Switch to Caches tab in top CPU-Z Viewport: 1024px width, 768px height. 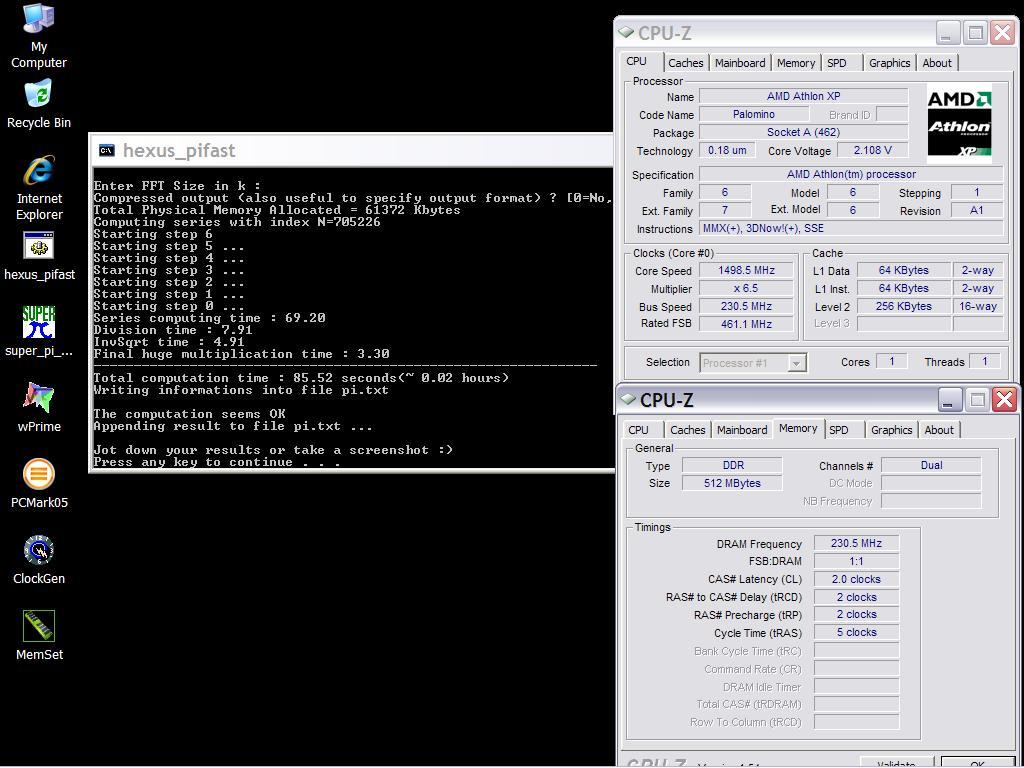[x=686, y=63]
